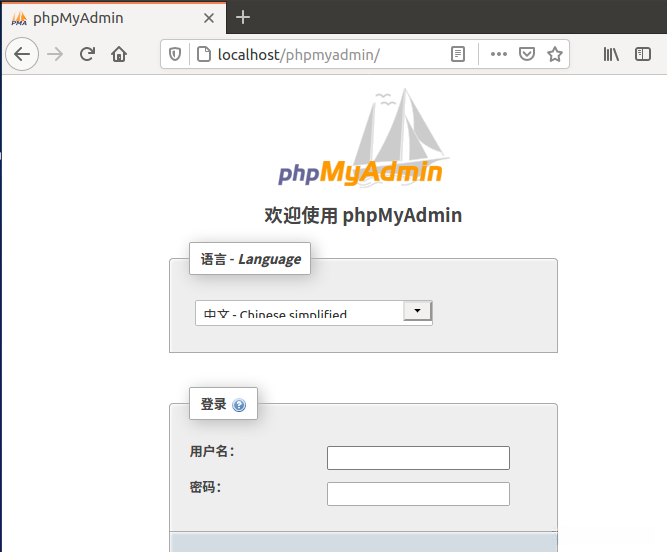The image size is (667, 552).
Task: Bookmark this page with the star
Action: [555, 54]
